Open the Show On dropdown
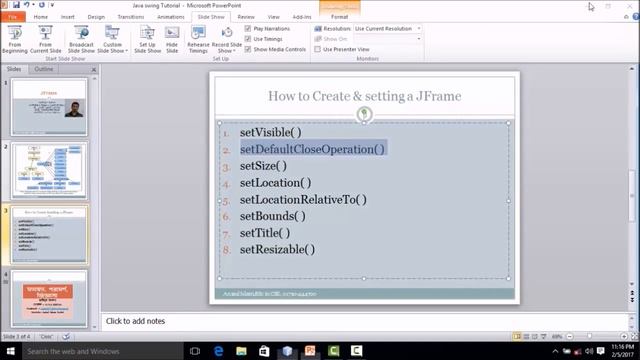640x360 pixels. pyautogui.click(x=387, y=39)
